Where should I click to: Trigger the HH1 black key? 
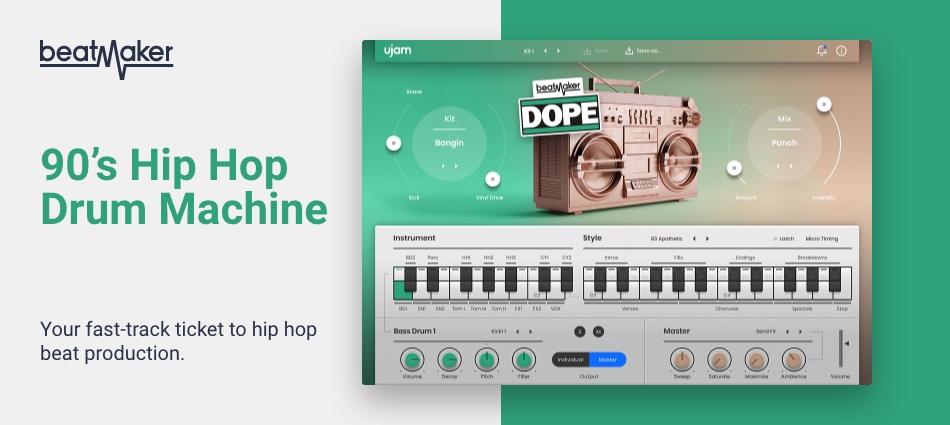466,279
